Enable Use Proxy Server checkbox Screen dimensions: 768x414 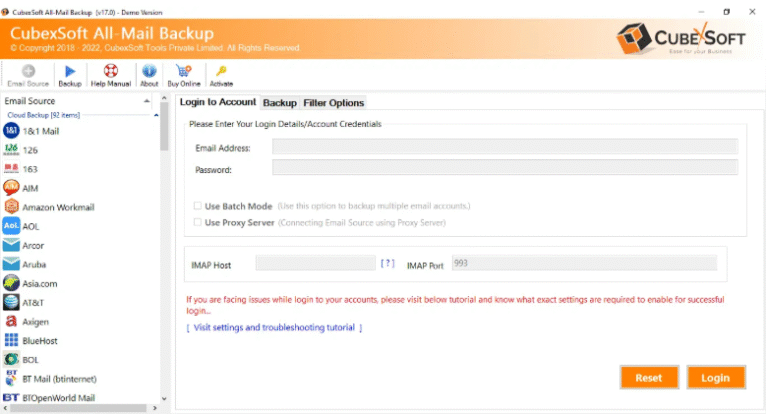click(197, 222)
